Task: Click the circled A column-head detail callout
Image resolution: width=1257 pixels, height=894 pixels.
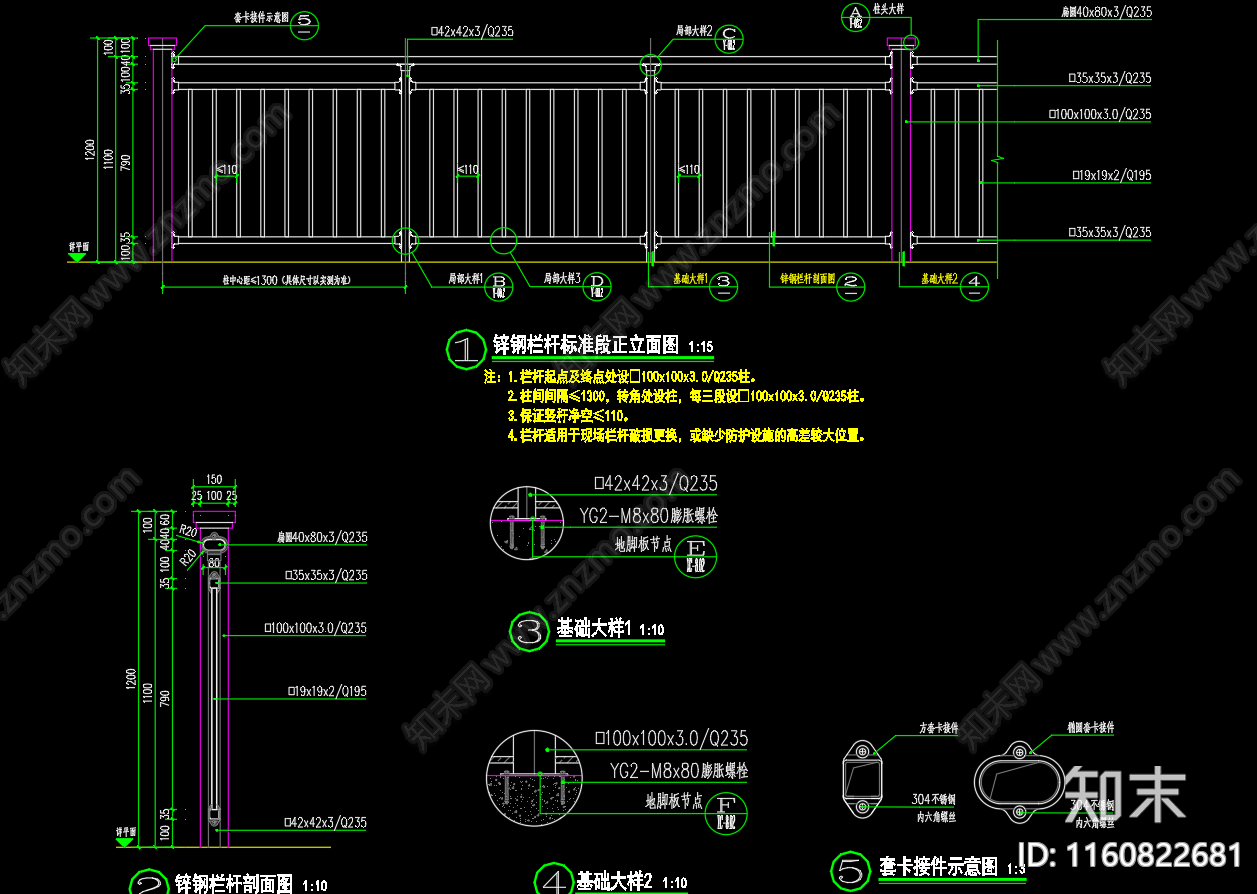Action: (x=856, y=17)
